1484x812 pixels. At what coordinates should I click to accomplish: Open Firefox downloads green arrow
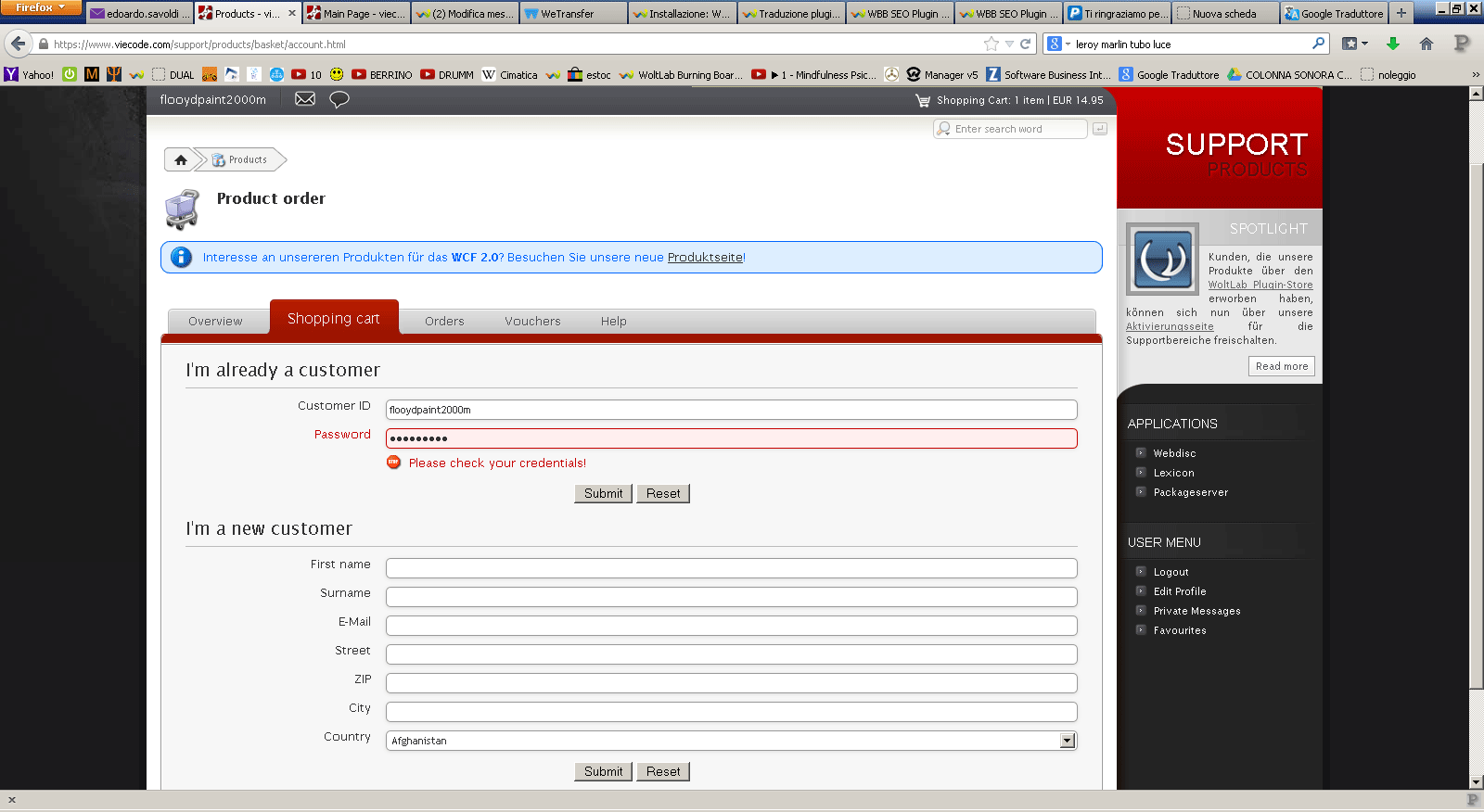click(x=1392, y=44)
